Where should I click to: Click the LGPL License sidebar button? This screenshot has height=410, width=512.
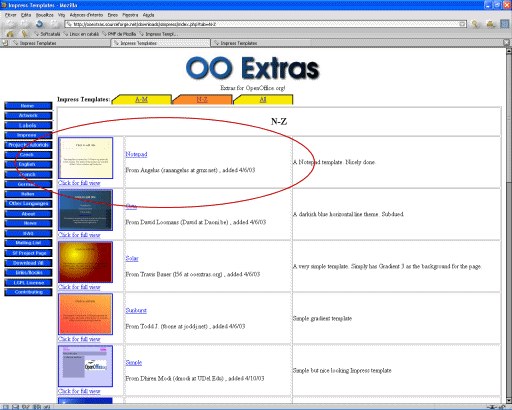(28, 283)
